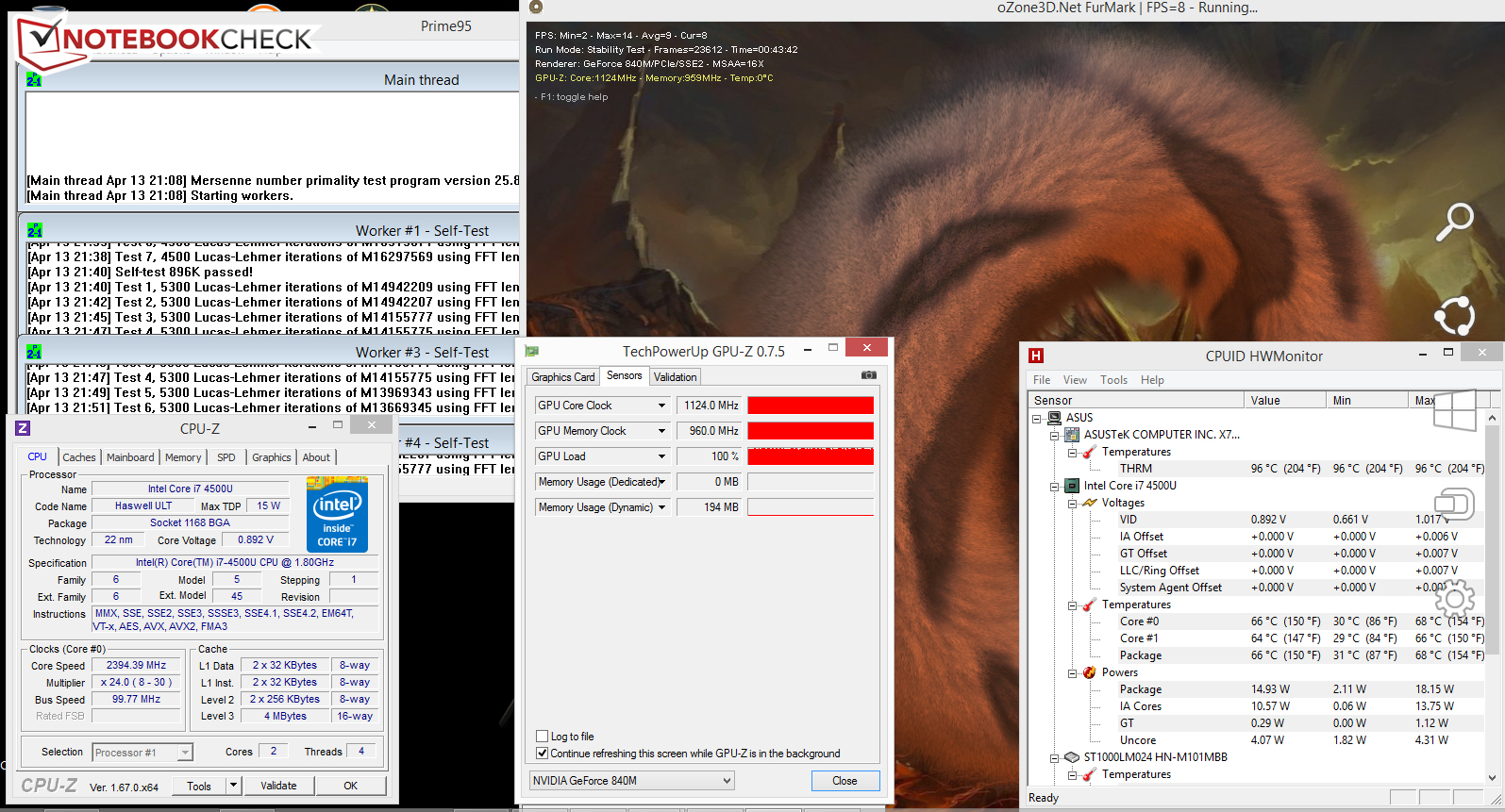Click the GPU Core Clock red graph bar

pyautogui.click(x=811, y=406)
